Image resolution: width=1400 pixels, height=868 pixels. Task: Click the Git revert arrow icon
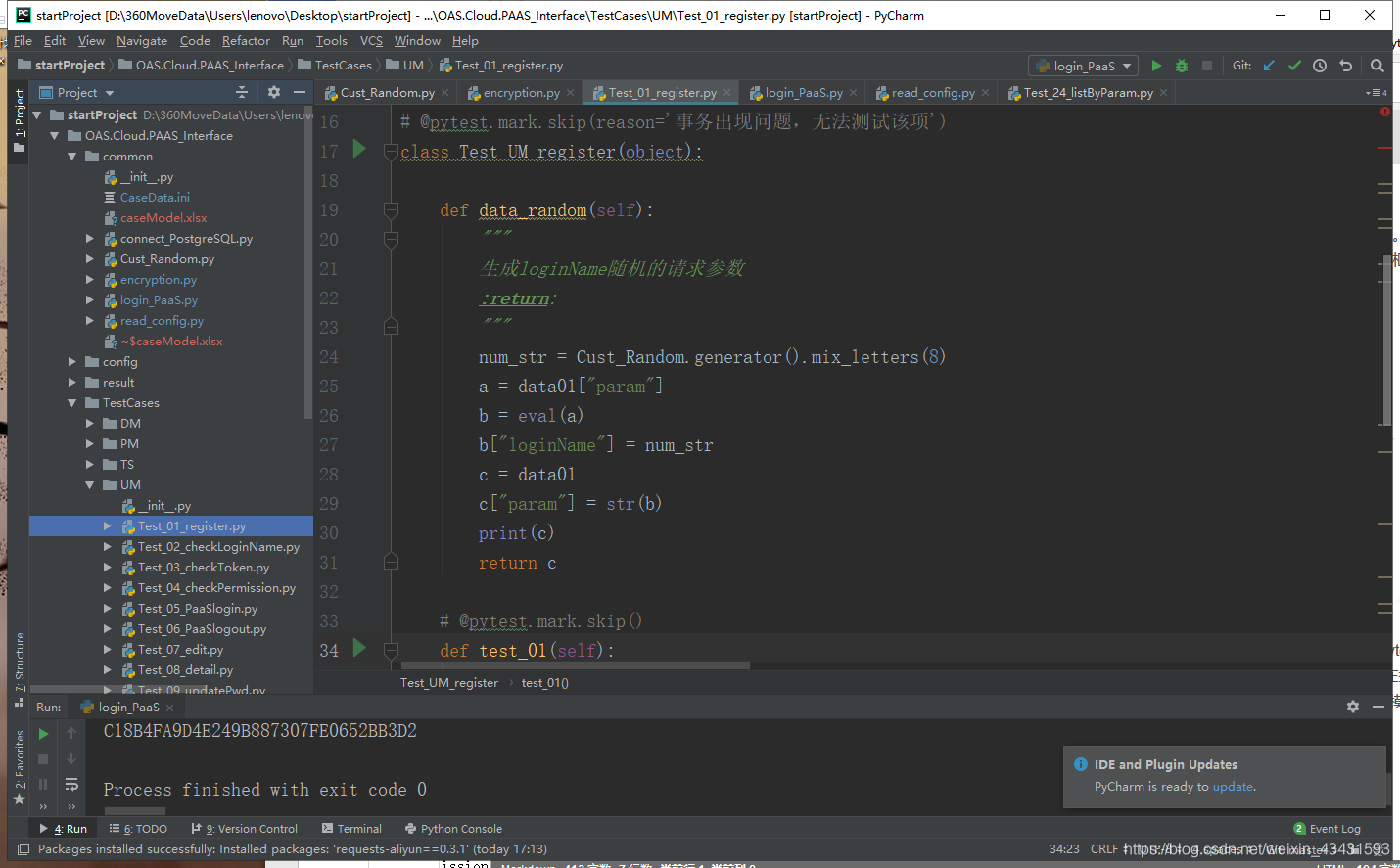(1346, 66)
